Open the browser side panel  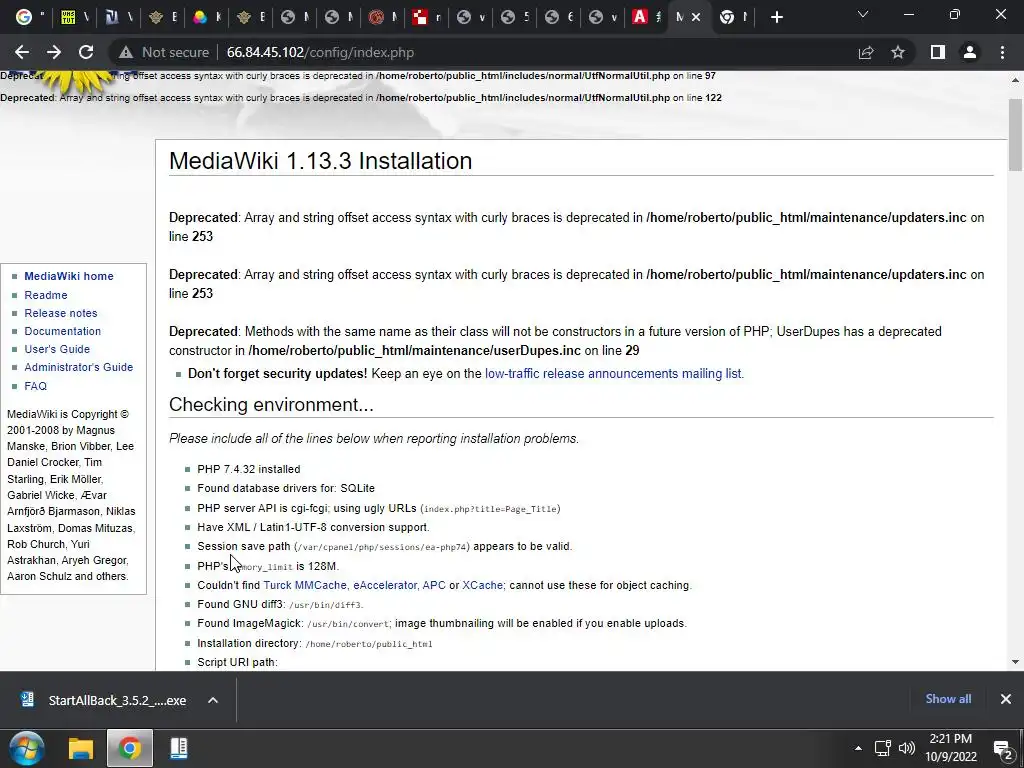pos(938,52)
